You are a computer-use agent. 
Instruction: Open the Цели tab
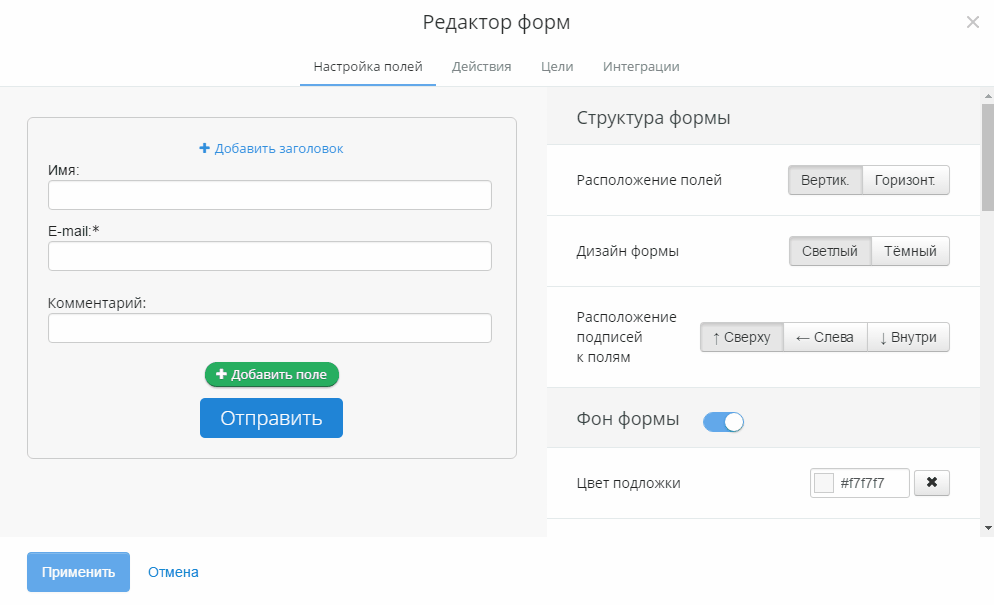557,67
